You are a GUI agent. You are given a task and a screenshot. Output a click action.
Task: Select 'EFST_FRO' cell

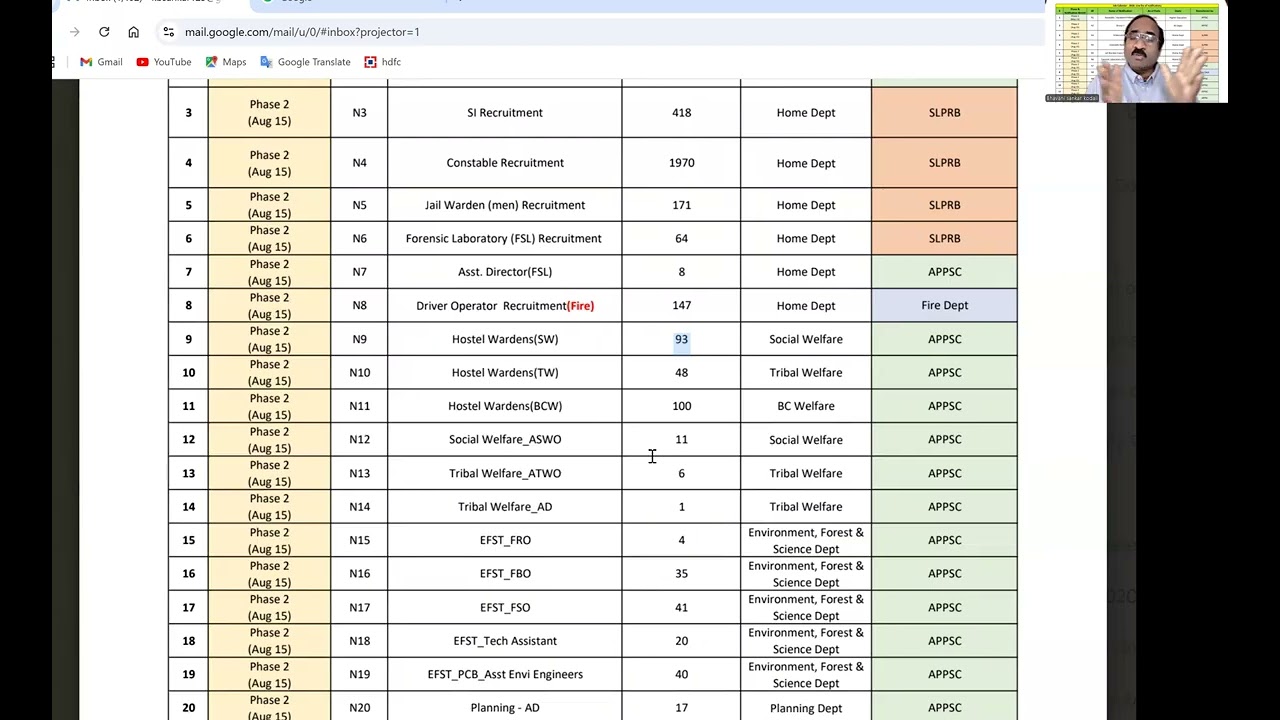tap(505, 540)
